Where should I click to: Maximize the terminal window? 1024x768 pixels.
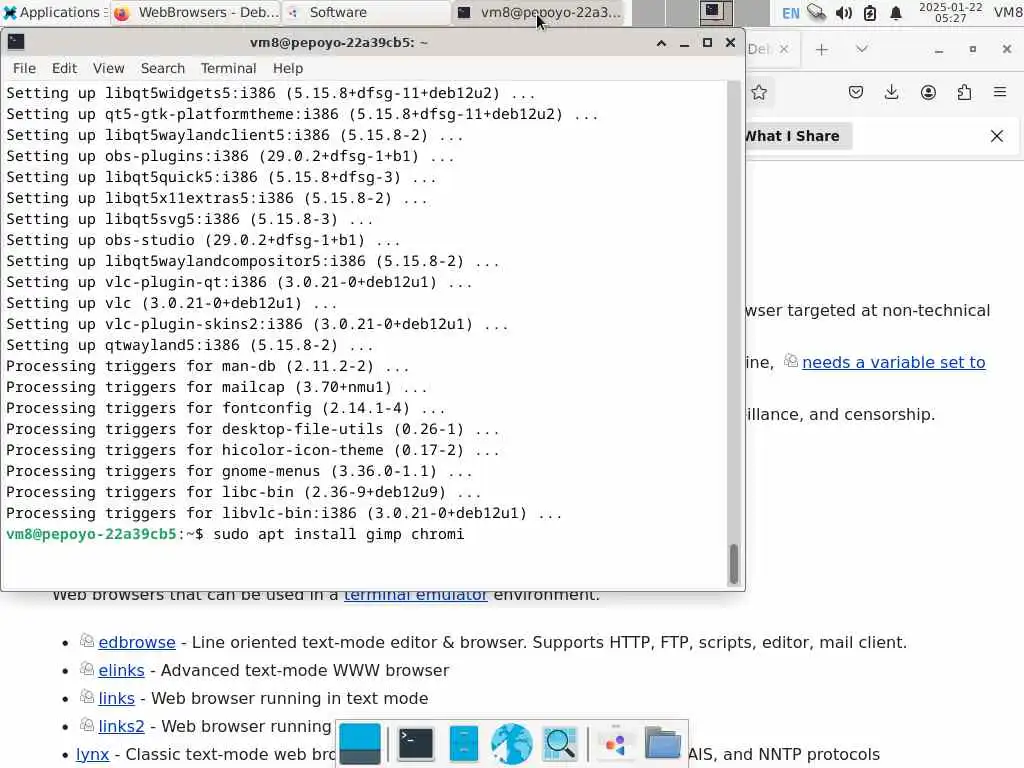click(707, 42)
